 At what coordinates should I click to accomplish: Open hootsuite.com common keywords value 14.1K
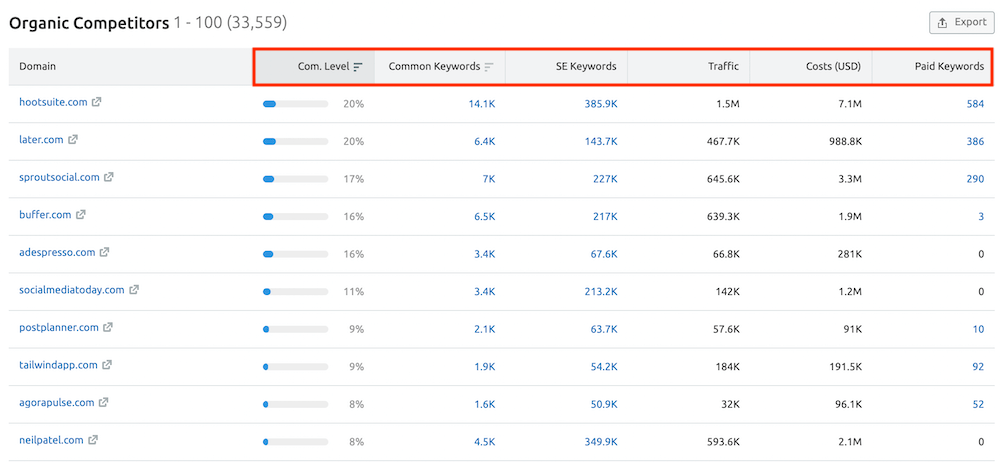(481, 103)
